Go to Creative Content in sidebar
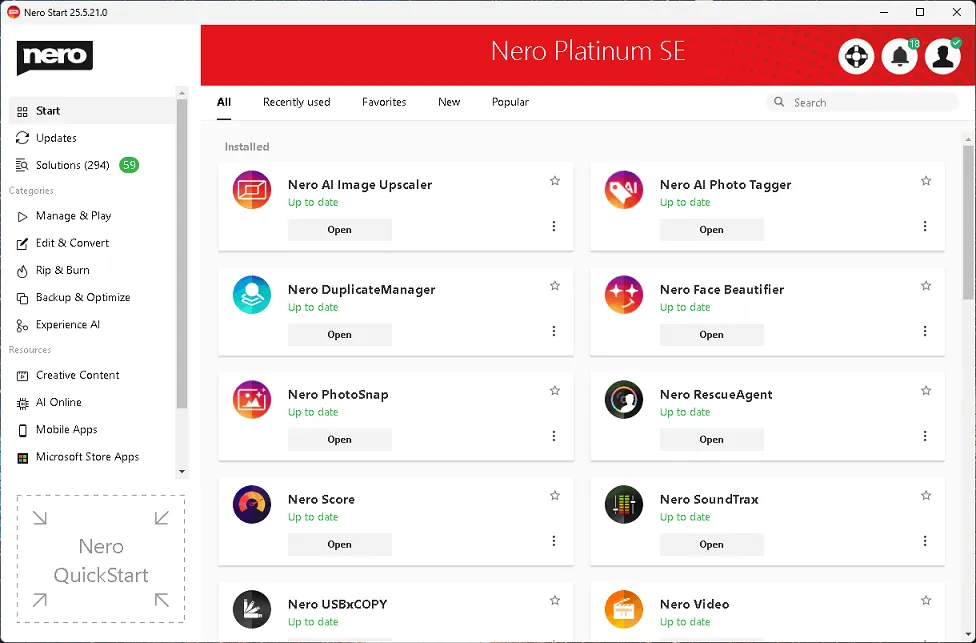 pyautogui.click(x=77, y=375)
